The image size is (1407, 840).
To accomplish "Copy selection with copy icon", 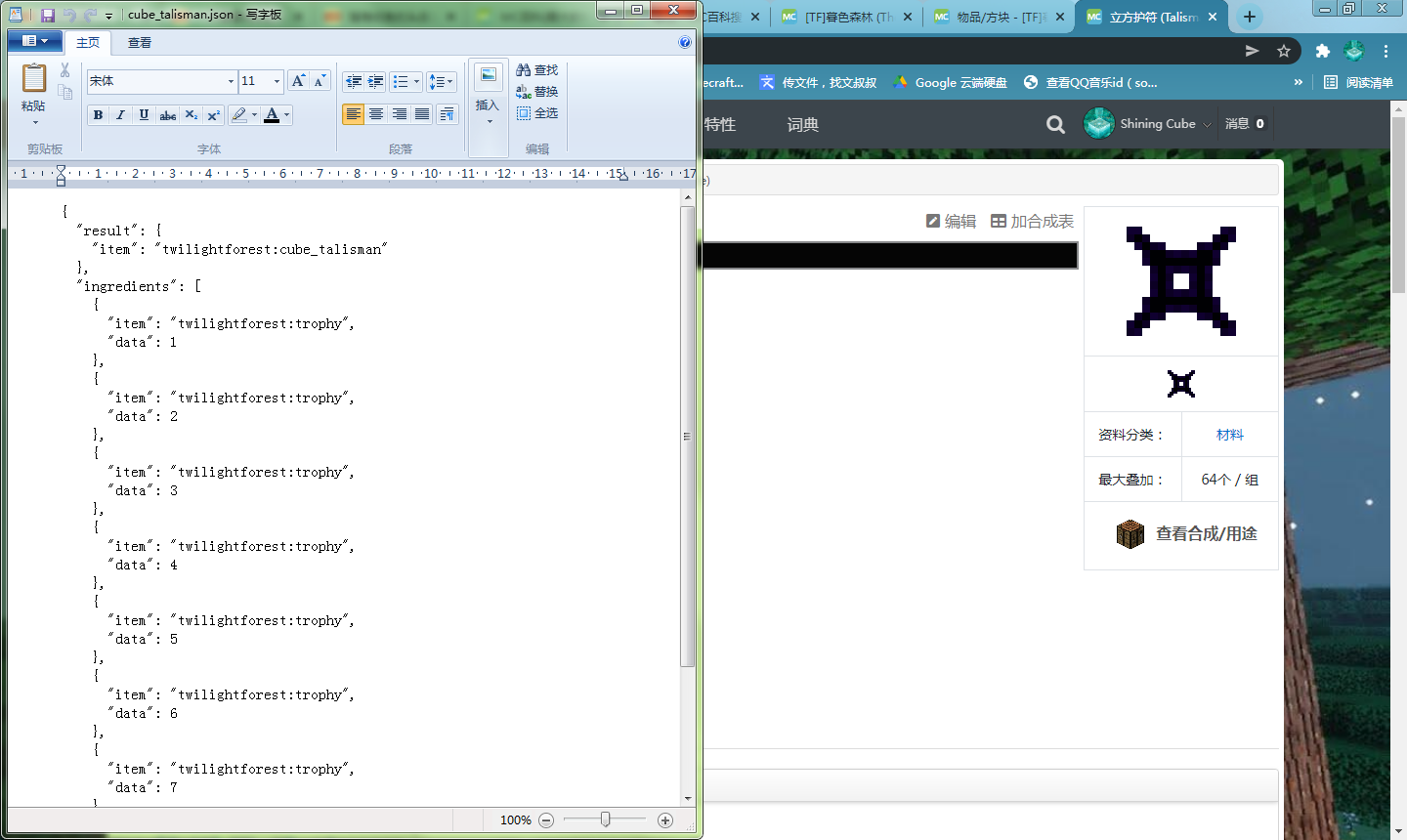I will 64,92.
